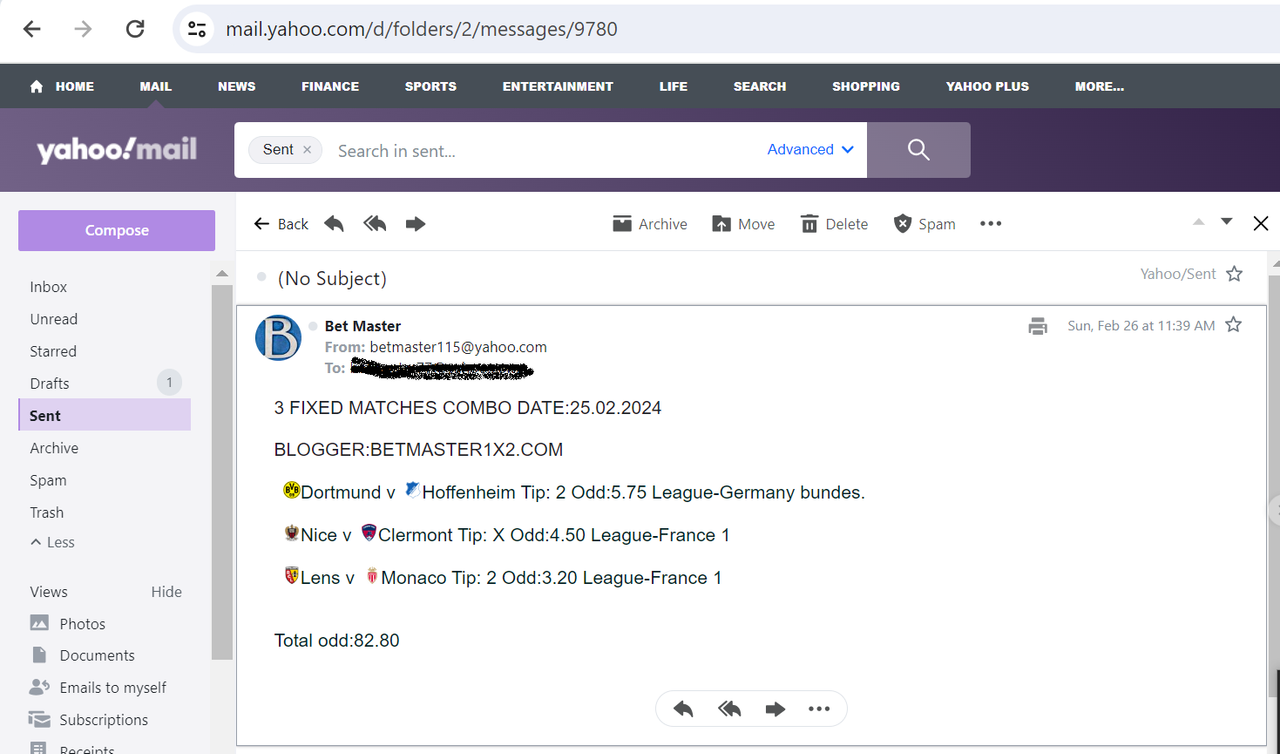Click the top toolbar Reply all arrows

(375, 224)
